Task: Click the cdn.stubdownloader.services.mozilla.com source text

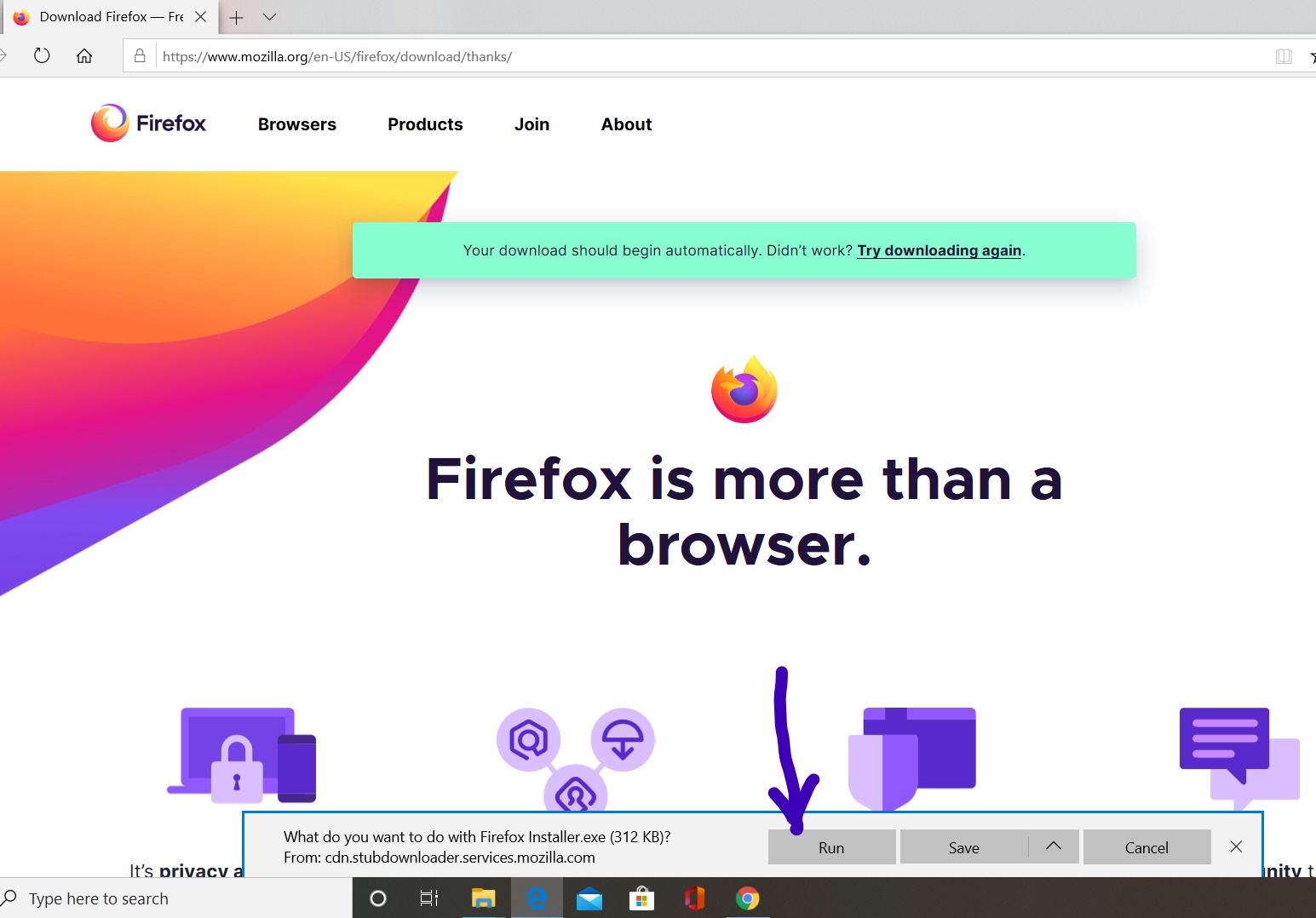Action: coord(460,858)
